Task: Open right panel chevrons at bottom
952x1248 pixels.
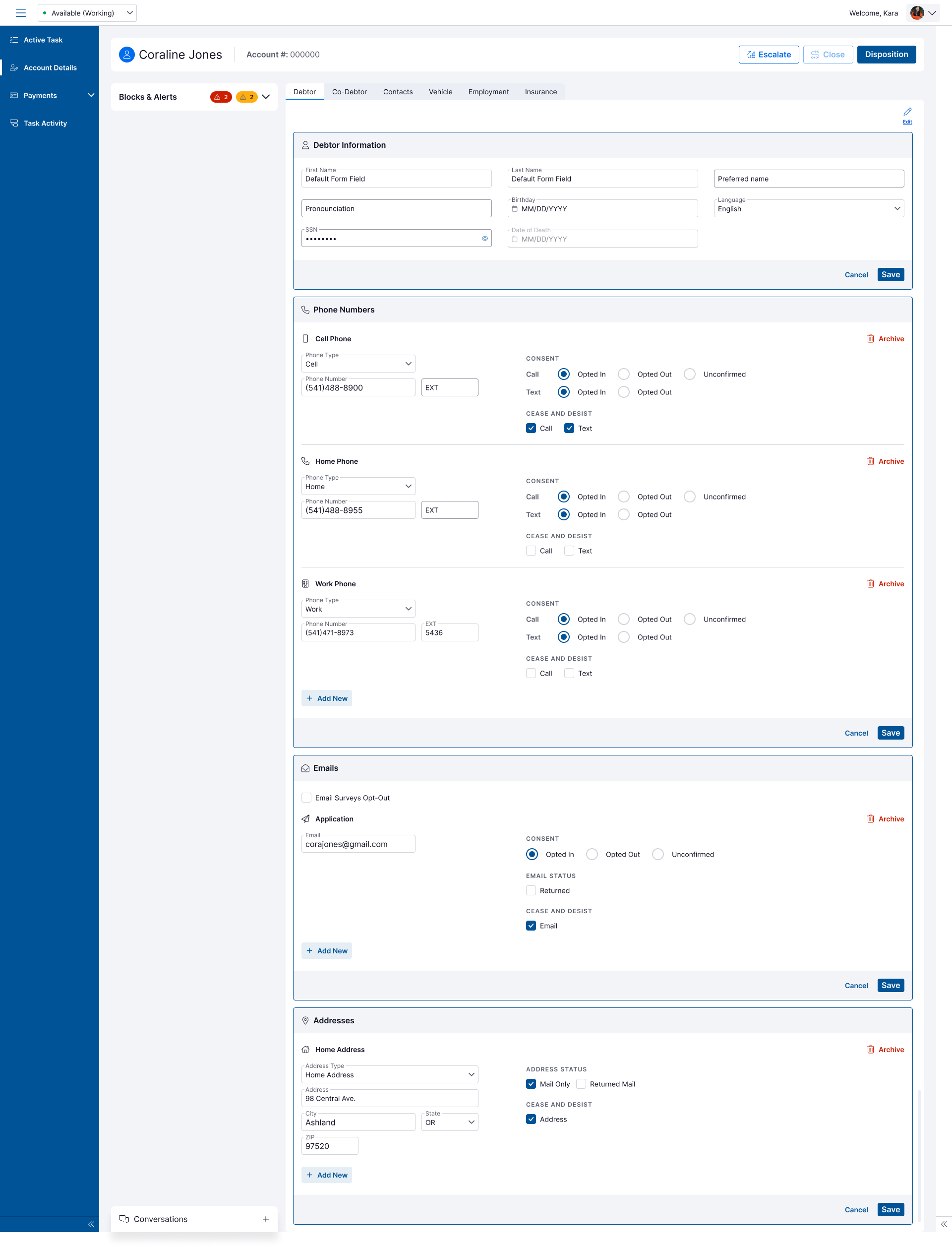Action: coord(944,1224)
